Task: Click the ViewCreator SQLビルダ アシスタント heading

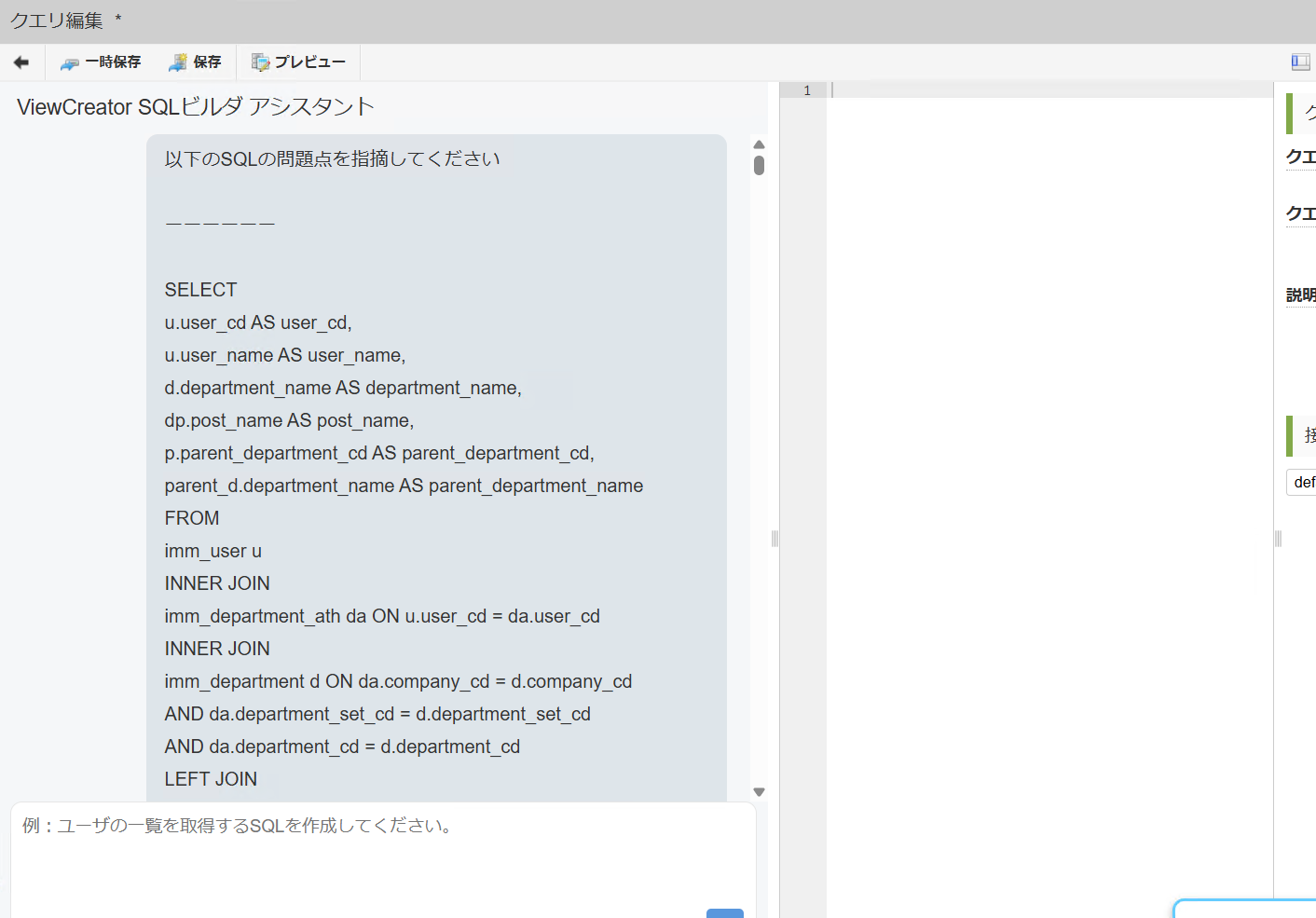Action: point(194,106)
